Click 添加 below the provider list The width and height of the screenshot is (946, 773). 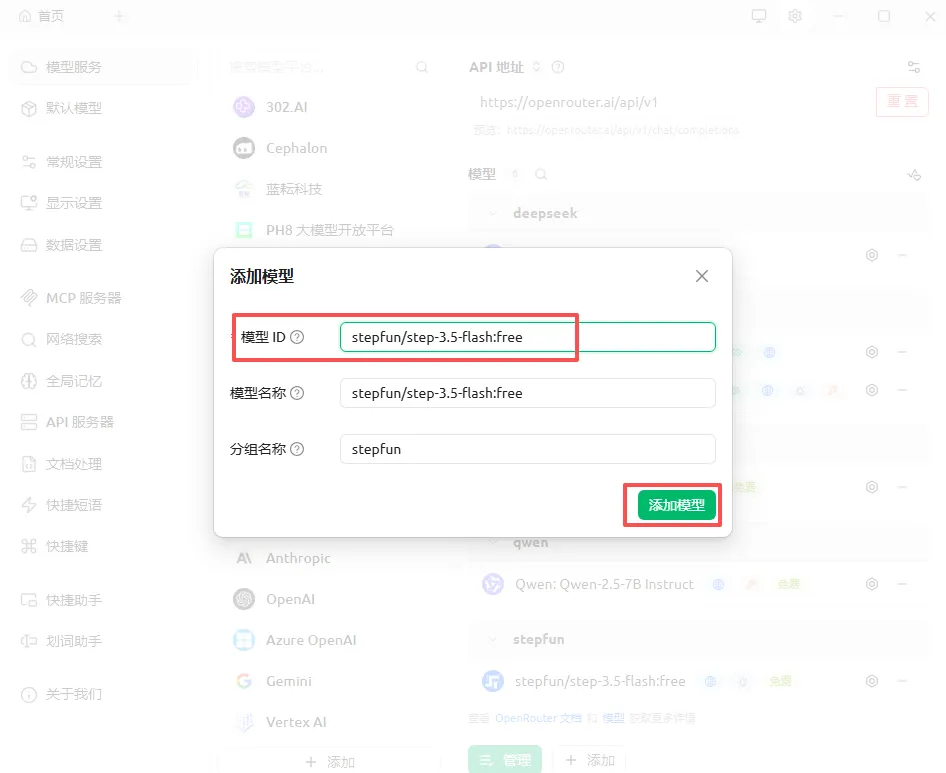[x=330, y=762]
